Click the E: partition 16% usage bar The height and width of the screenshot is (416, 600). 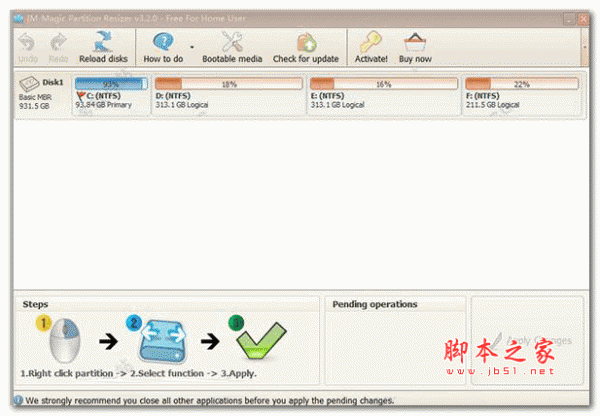click(x=384, y=84)
